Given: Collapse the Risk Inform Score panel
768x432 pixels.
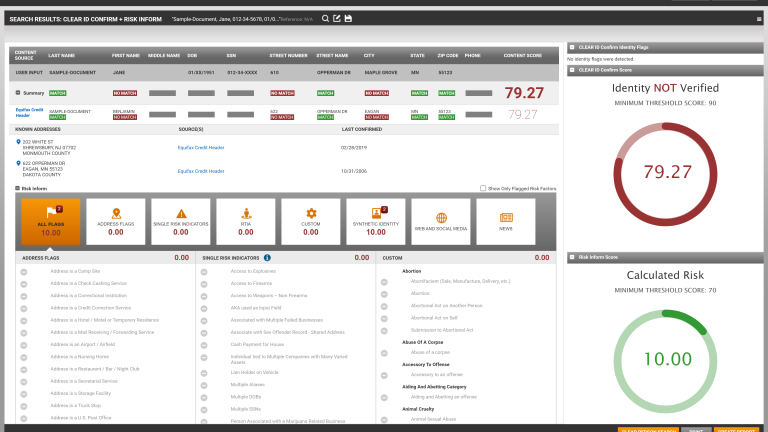Looking at the screenshot, I should click(x=573, y=257).
